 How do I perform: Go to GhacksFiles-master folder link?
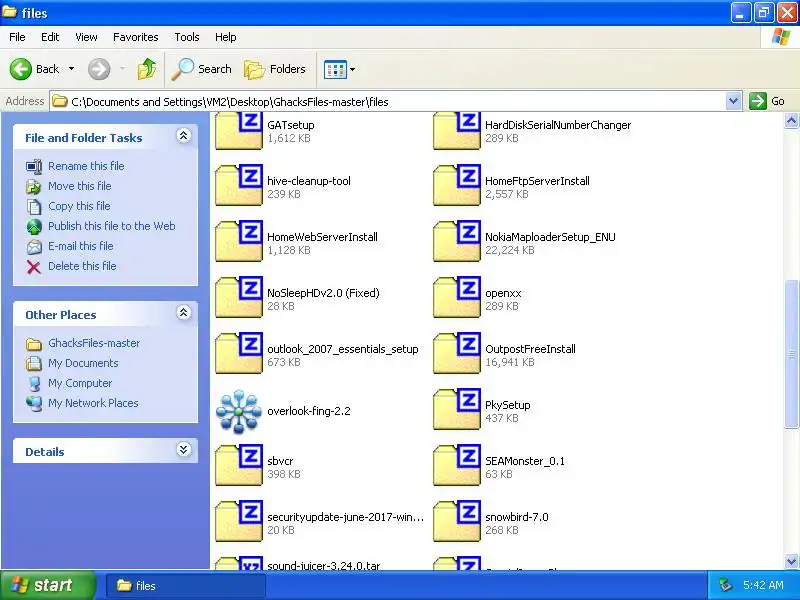coord(94,343)
